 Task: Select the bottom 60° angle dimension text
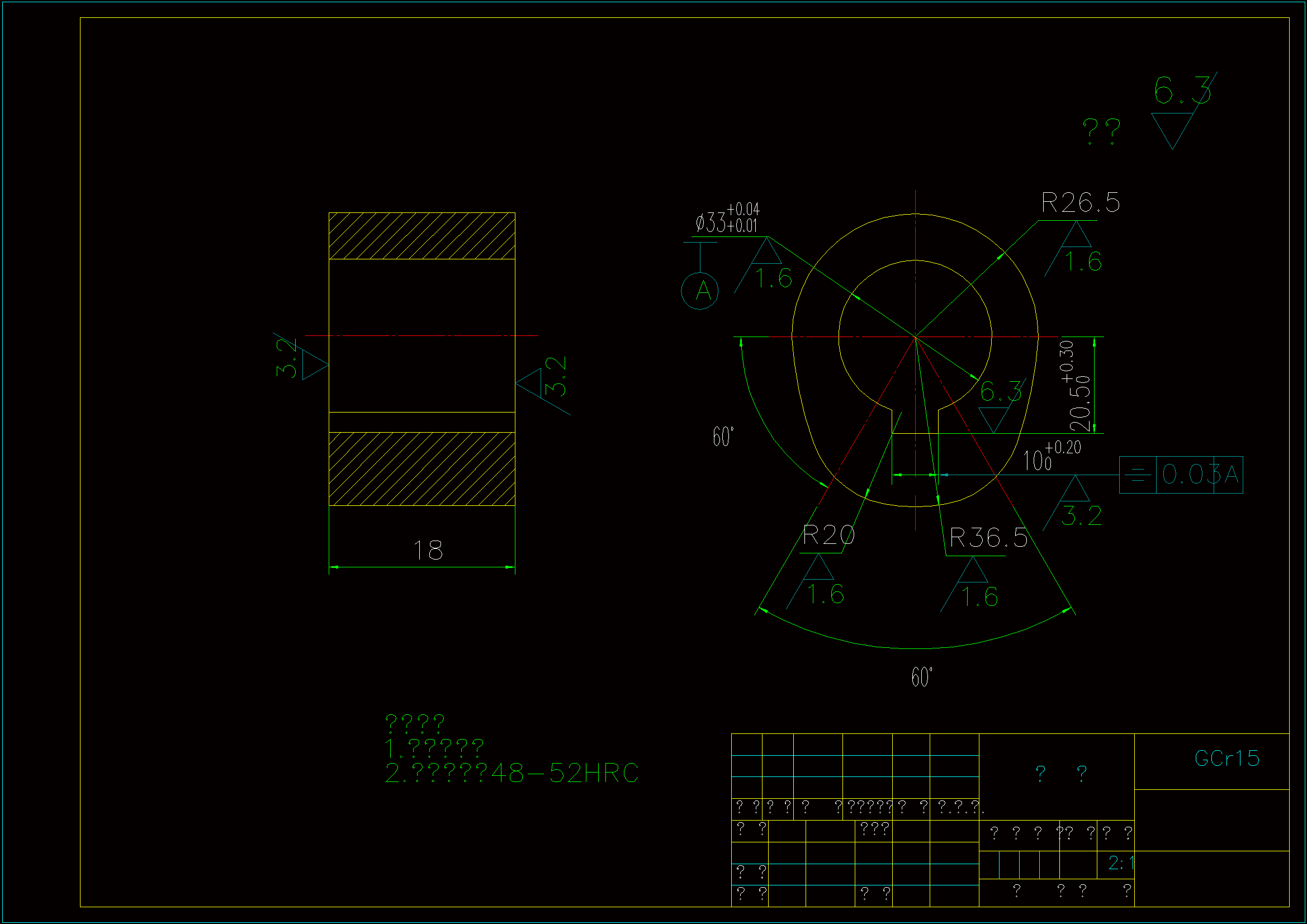pyautogui.click(x=921, y=677)
